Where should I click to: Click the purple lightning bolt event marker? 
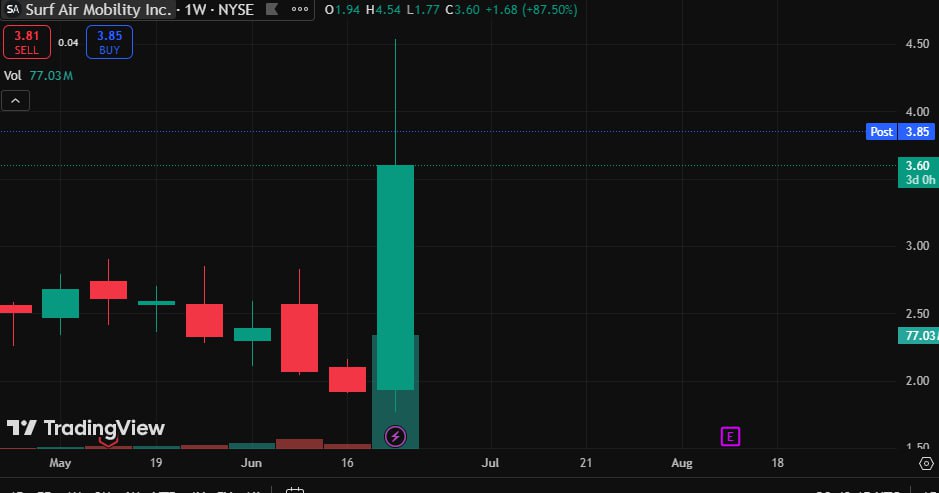tap(395, 437)
